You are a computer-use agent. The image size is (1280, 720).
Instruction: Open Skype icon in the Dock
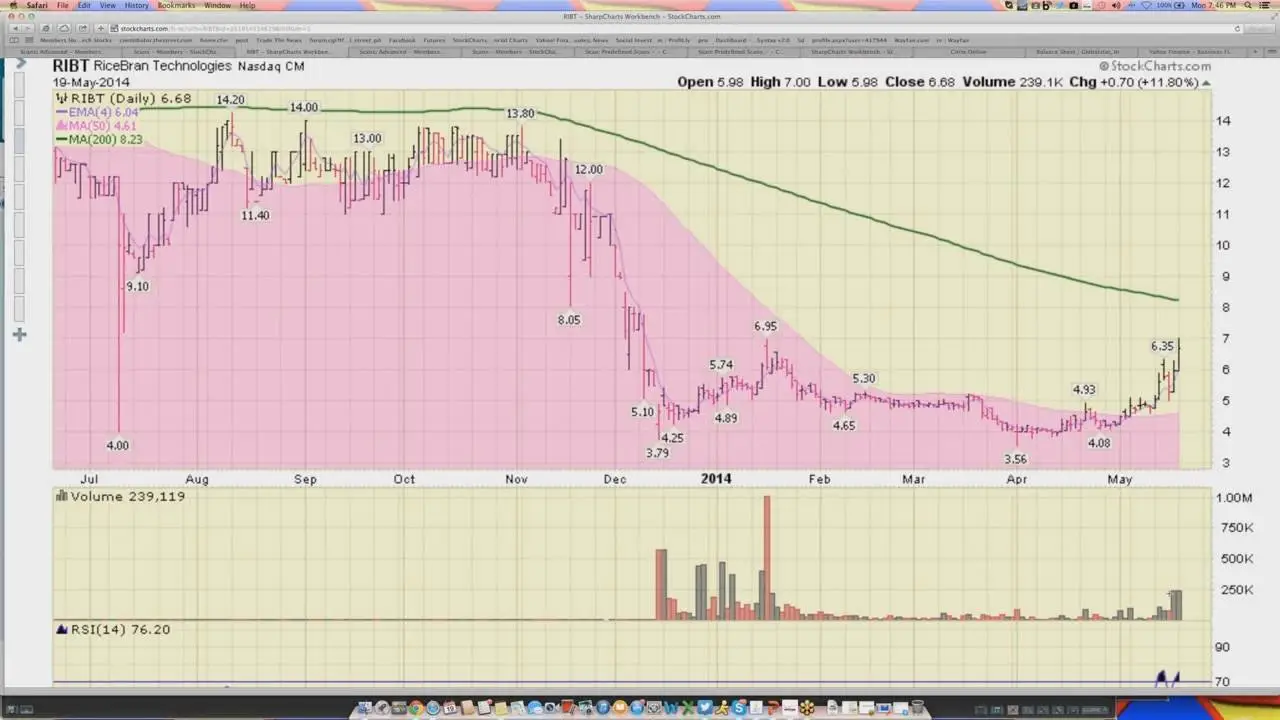tap(738, 707)
